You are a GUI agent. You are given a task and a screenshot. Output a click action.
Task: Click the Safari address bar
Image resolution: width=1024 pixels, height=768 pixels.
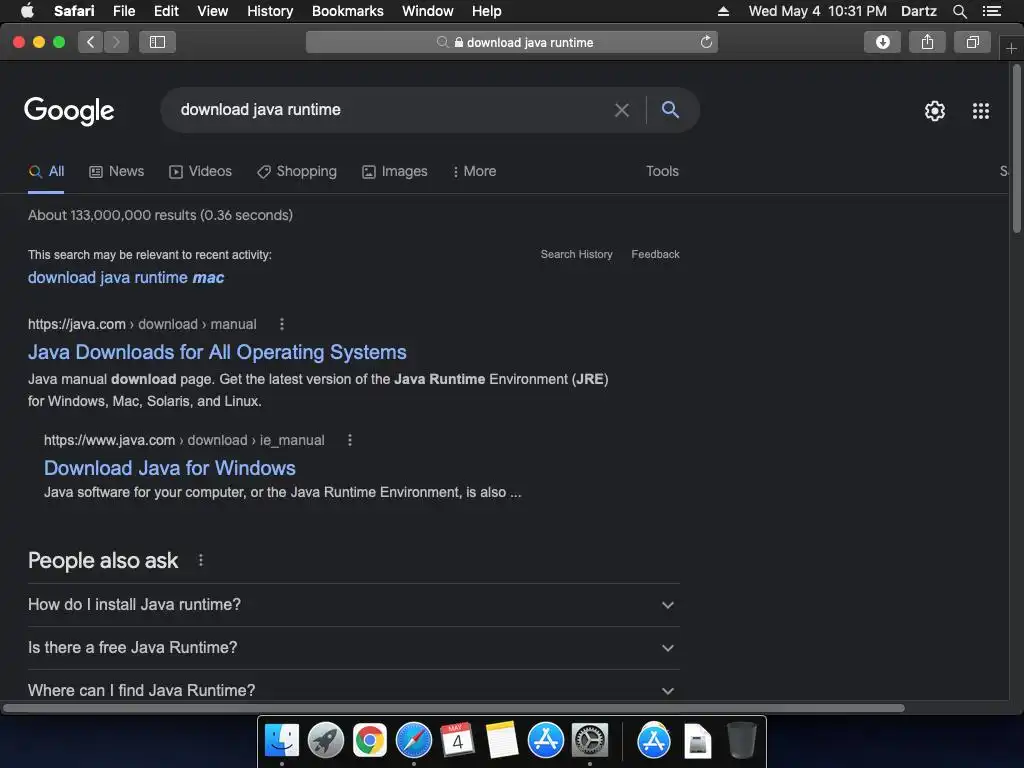coord(511,42)
